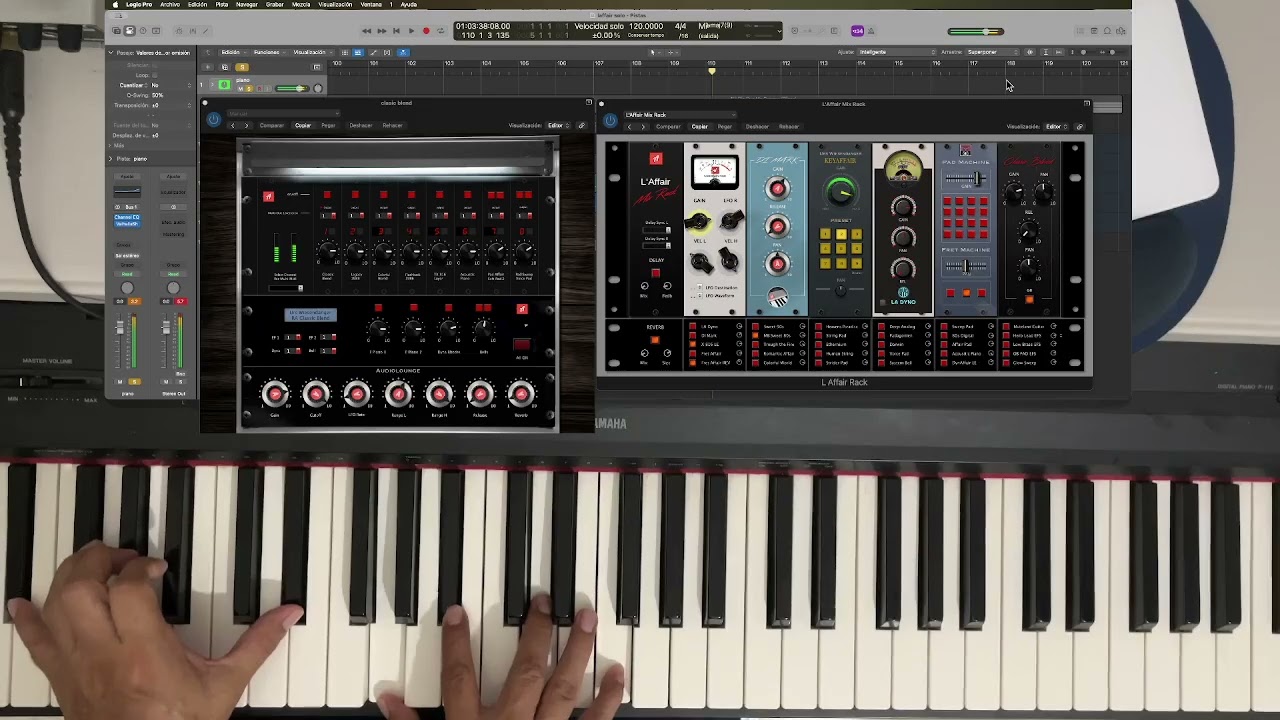
Task: Open the Mezcla menu
Action: coord(301,4)
